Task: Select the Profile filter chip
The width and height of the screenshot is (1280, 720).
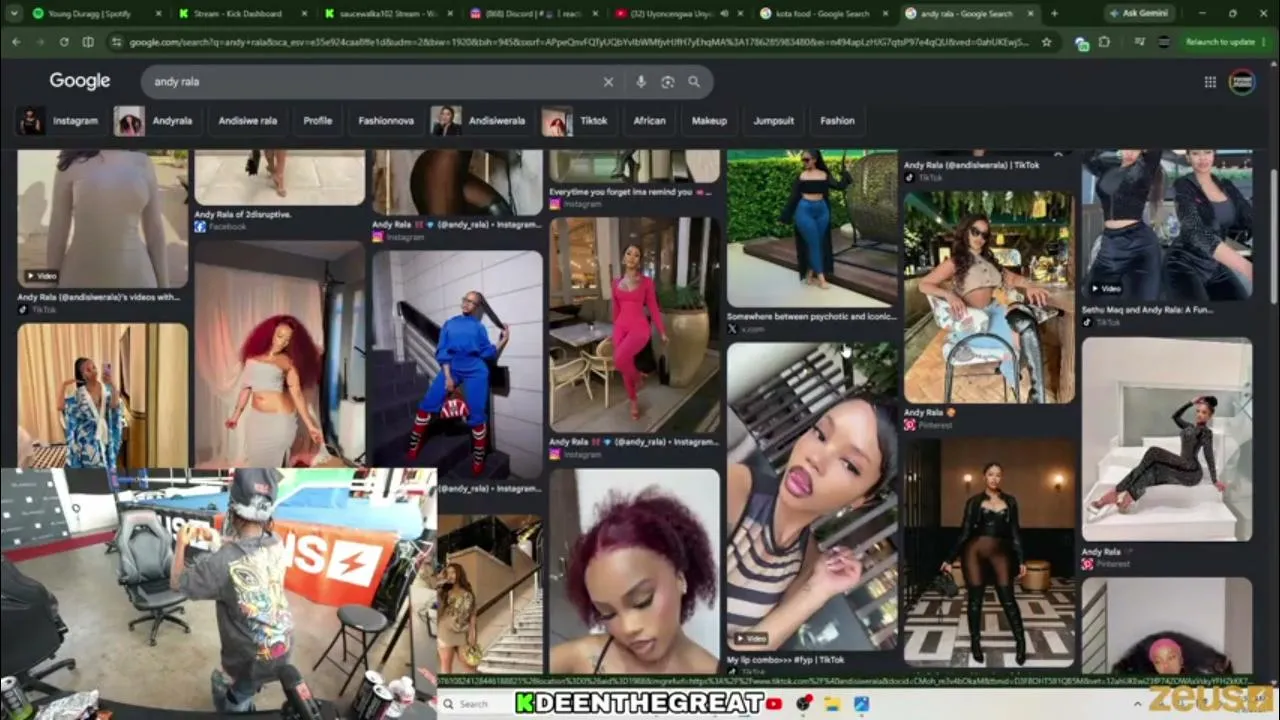Action: point(318,121)
